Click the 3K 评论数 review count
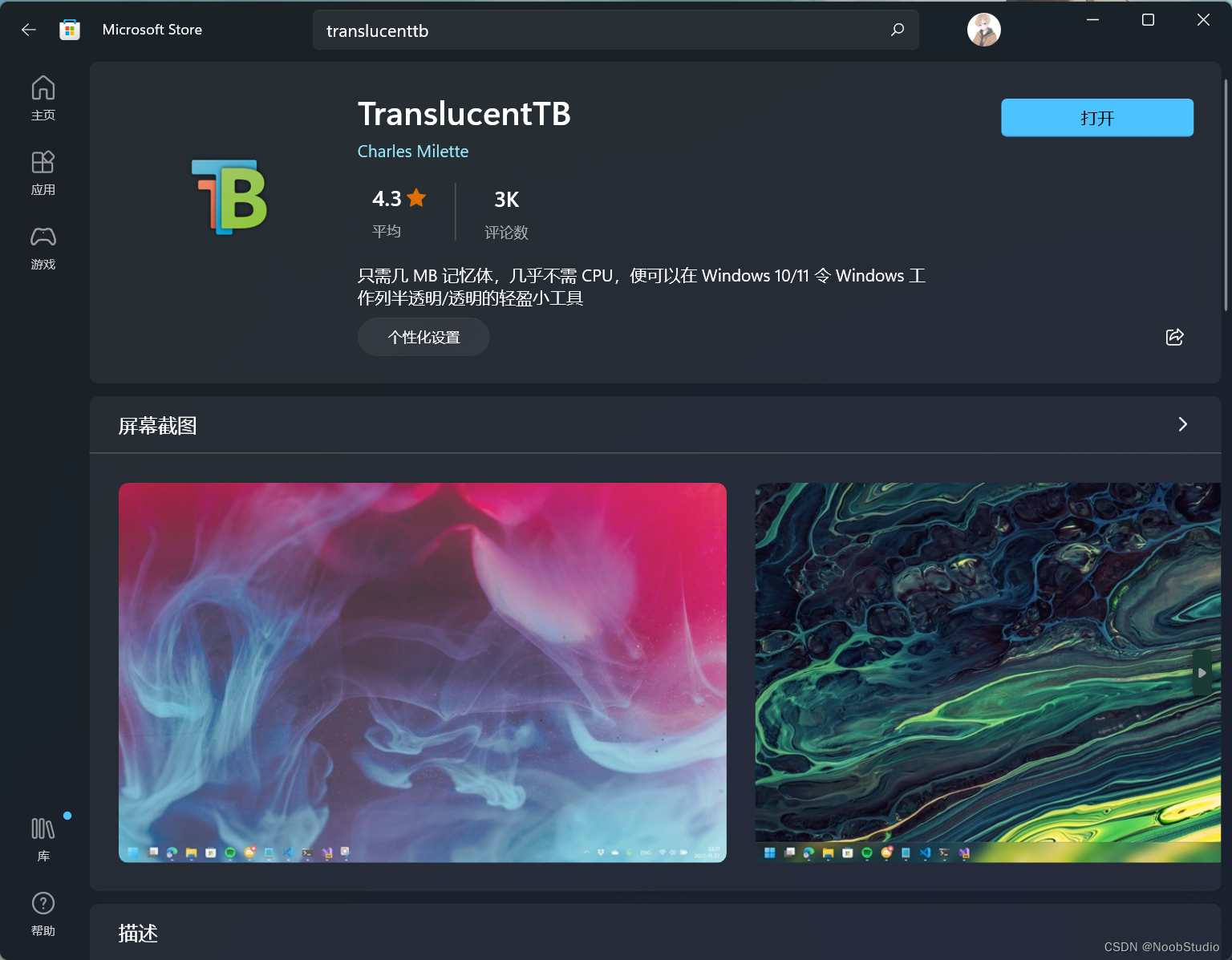 tap(506, 214)
